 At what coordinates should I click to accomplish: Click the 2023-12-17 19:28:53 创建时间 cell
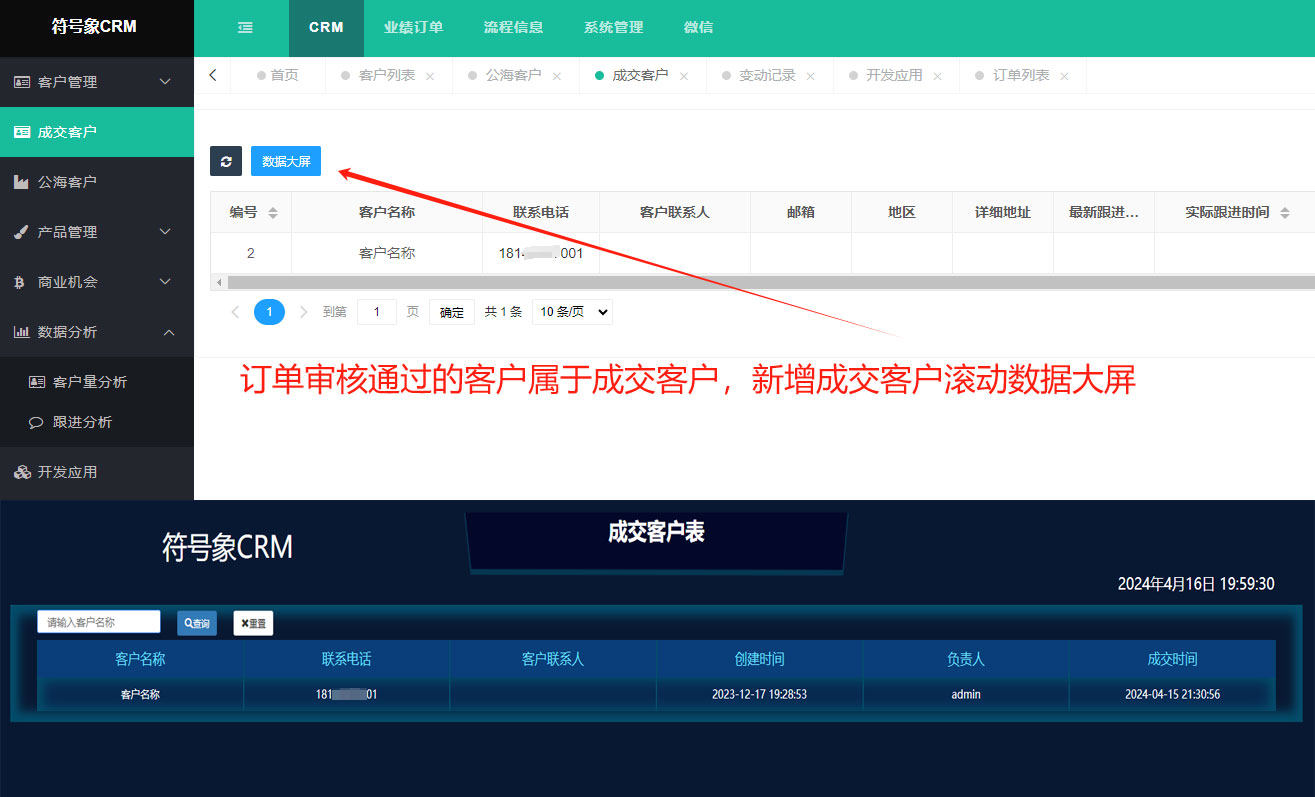(x=759, y=694)
